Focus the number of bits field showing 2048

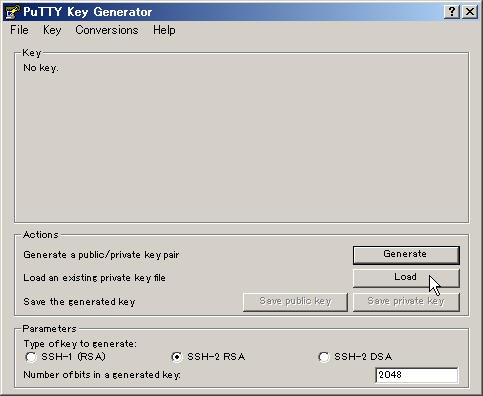click(416, 376)
